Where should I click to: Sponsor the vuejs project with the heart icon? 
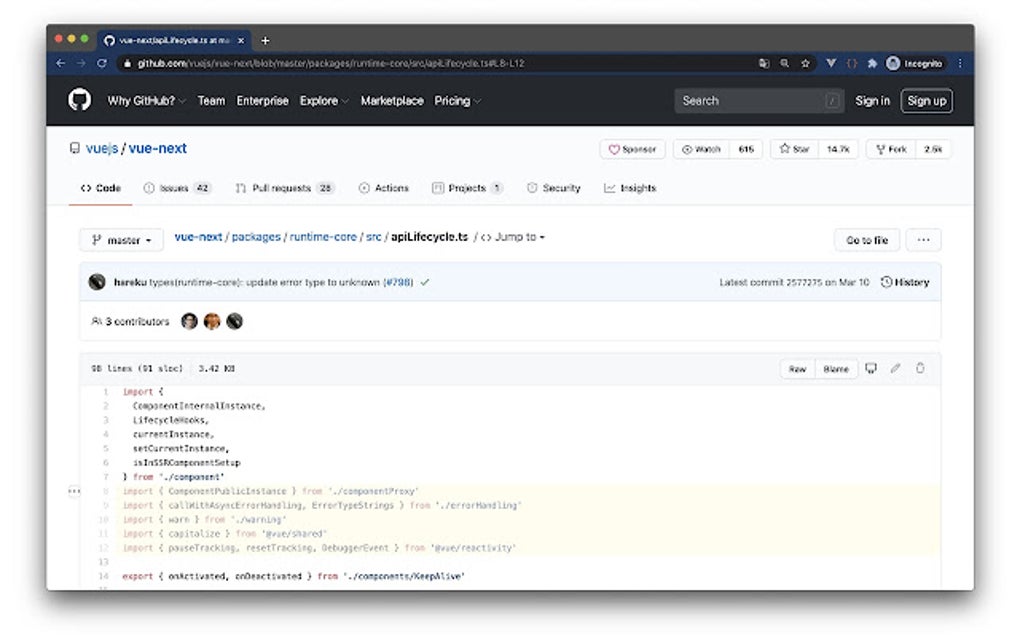click(631, 148)
